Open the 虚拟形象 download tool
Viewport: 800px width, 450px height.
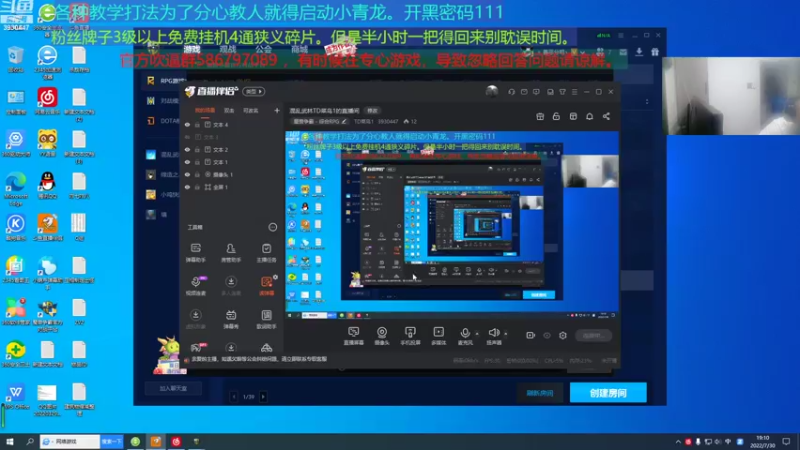195,319
